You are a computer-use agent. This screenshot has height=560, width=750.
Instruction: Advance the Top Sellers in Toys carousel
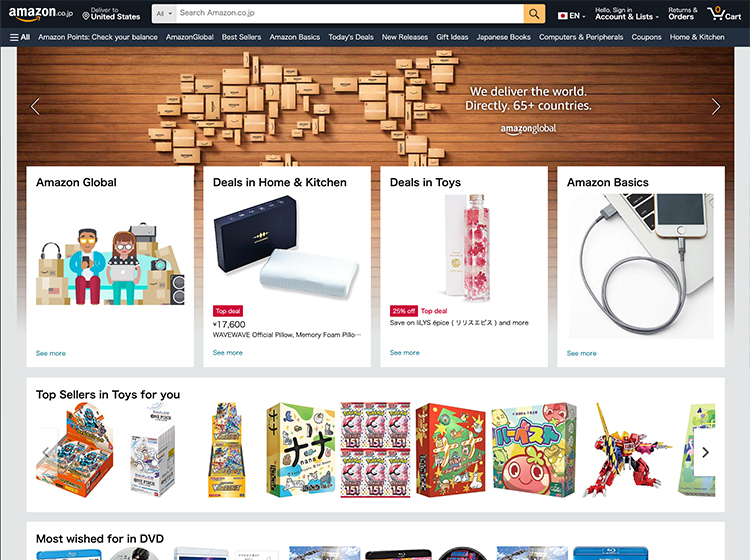point(705,452)
